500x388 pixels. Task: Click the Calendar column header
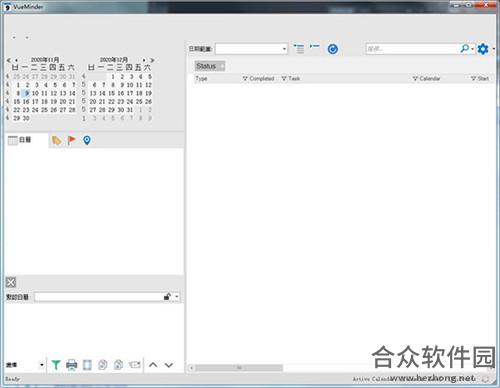coord(430,79)
